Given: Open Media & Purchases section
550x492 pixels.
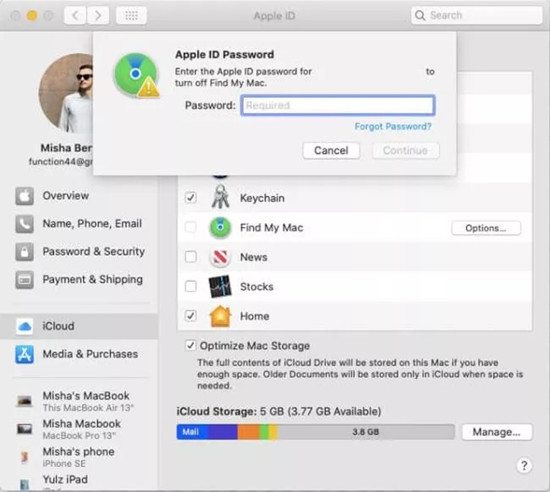Looking at the screenshot, I should pos(80,354).
